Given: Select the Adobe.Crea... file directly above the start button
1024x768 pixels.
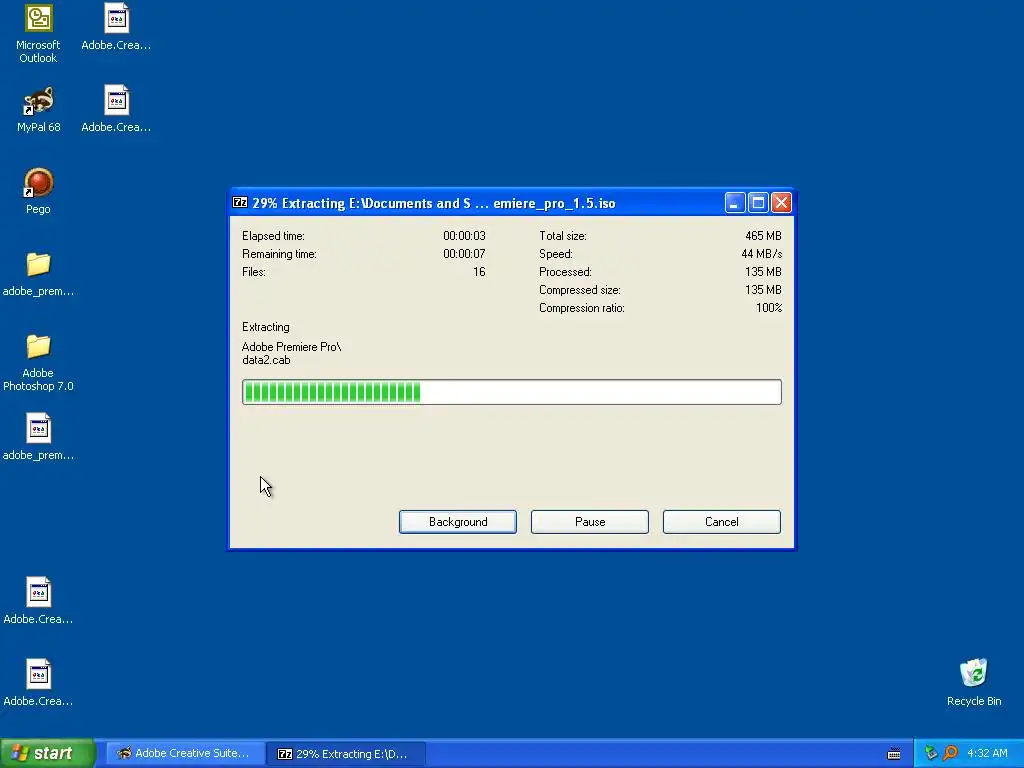Looking at the screenshot, I should point(38,683).
